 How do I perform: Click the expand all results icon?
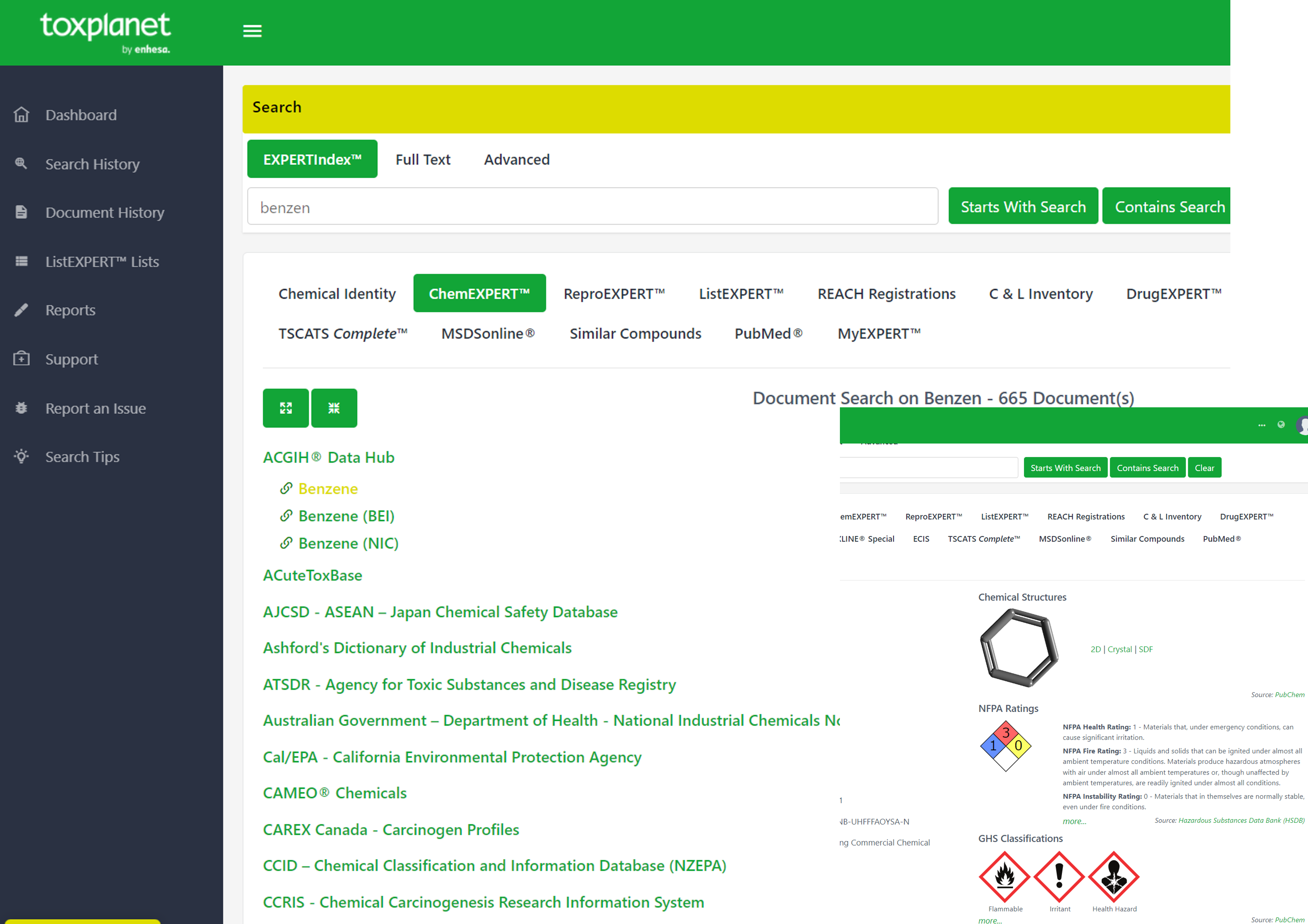[x=286, y=408]
